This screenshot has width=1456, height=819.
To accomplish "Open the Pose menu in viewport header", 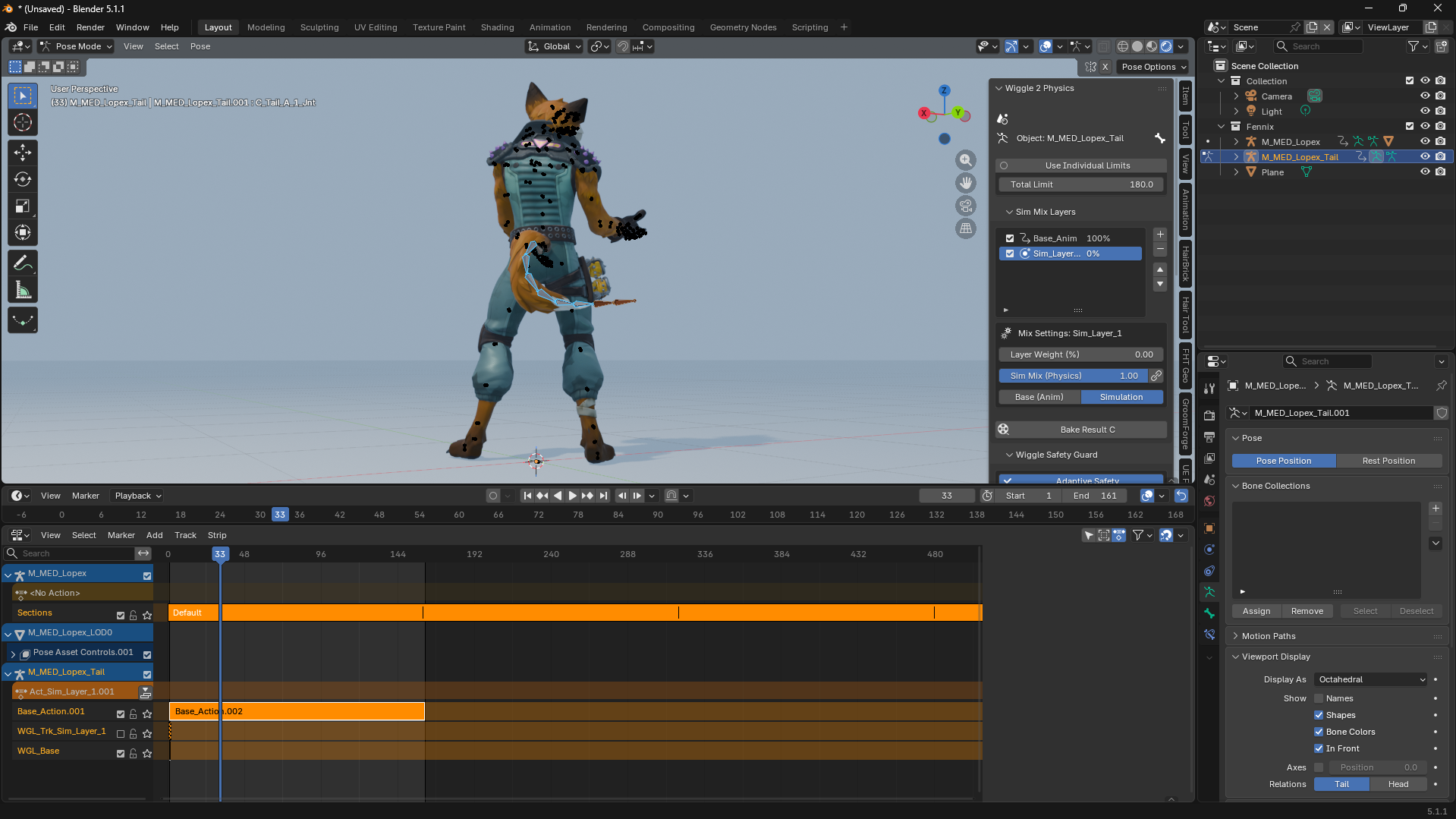I will (200, 46).
